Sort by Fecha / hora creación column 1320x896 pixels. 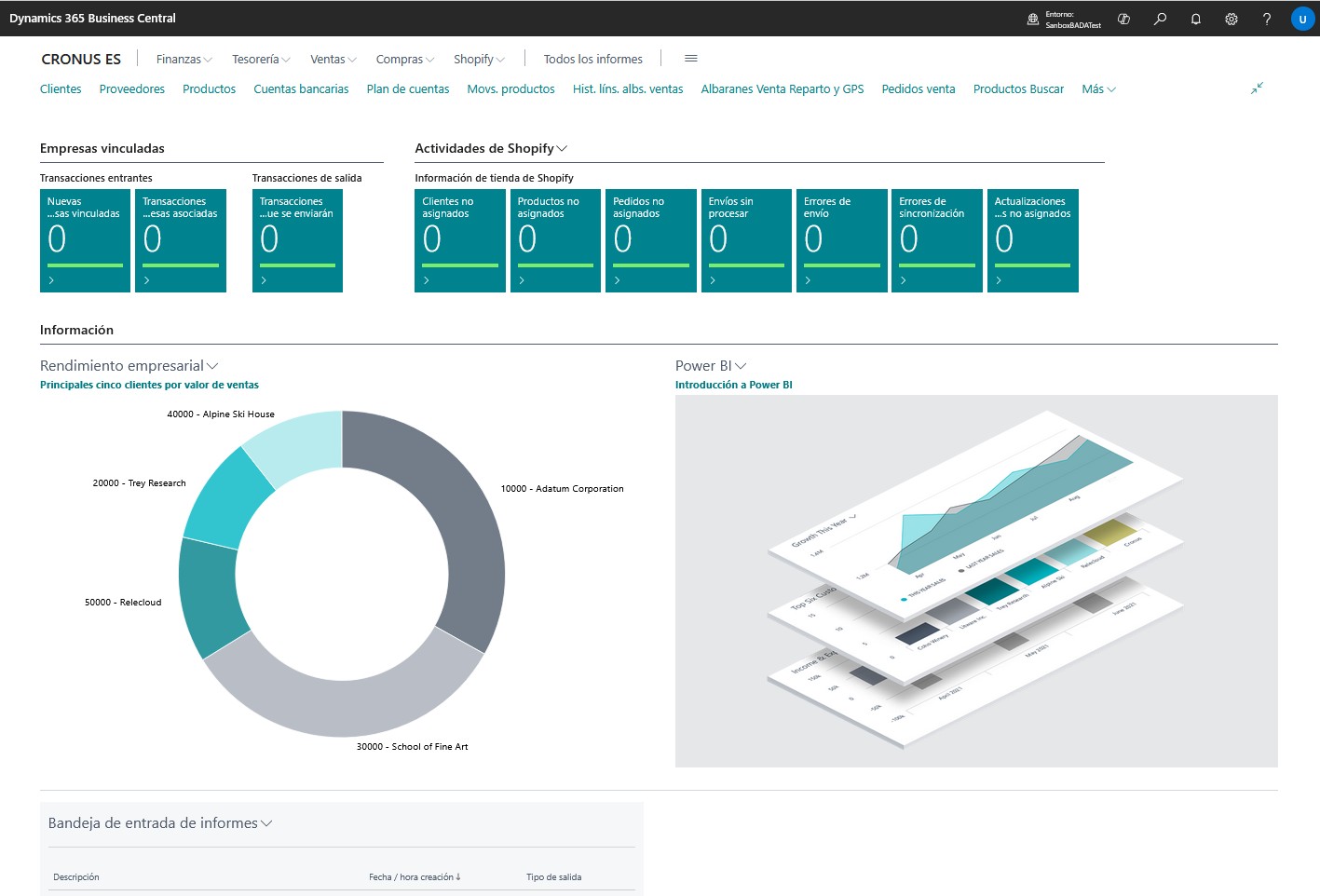tap(414, 877)
